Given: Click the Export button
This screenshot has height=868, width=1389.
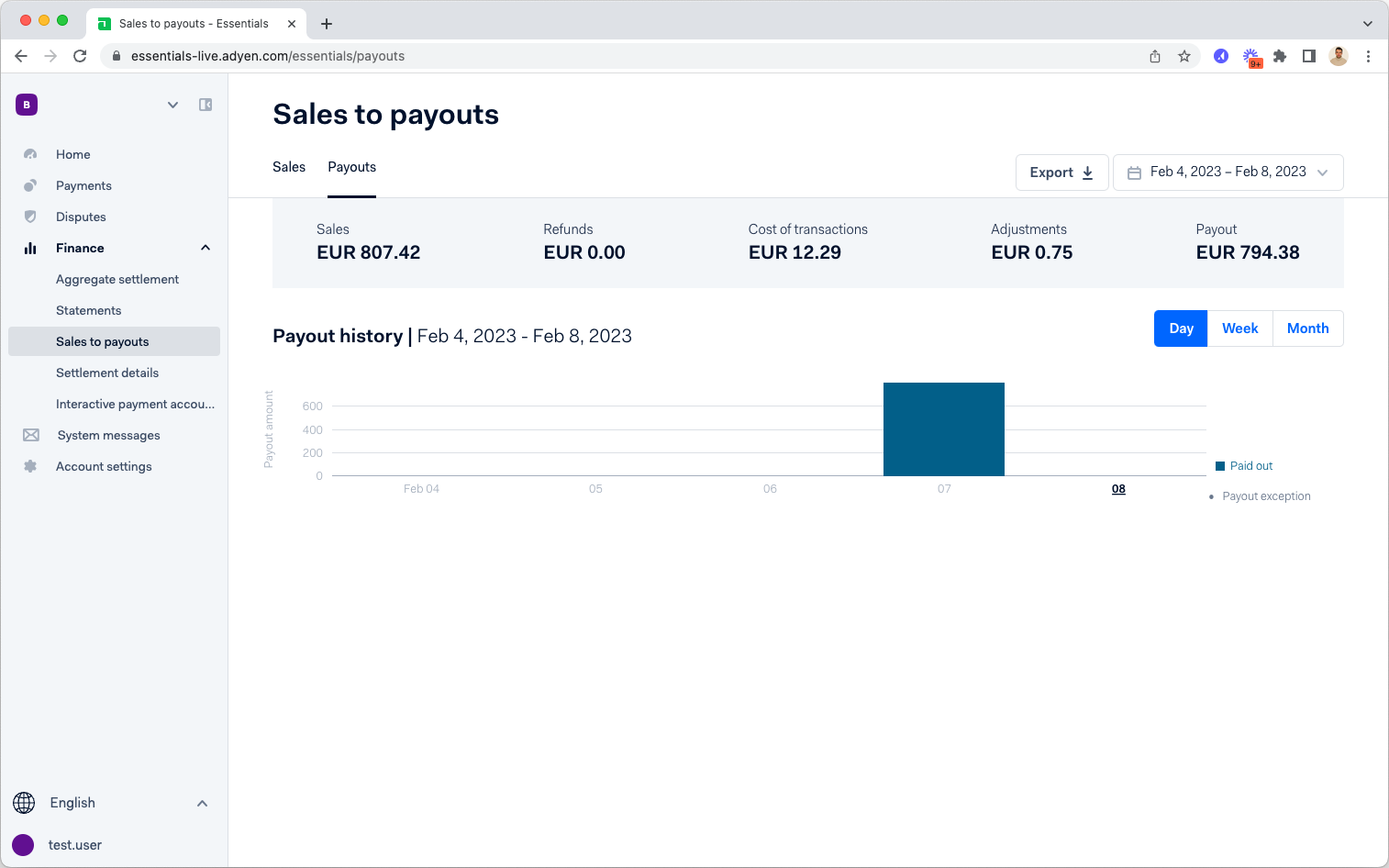Looking at the screenshot, I should click(1061, 172).
